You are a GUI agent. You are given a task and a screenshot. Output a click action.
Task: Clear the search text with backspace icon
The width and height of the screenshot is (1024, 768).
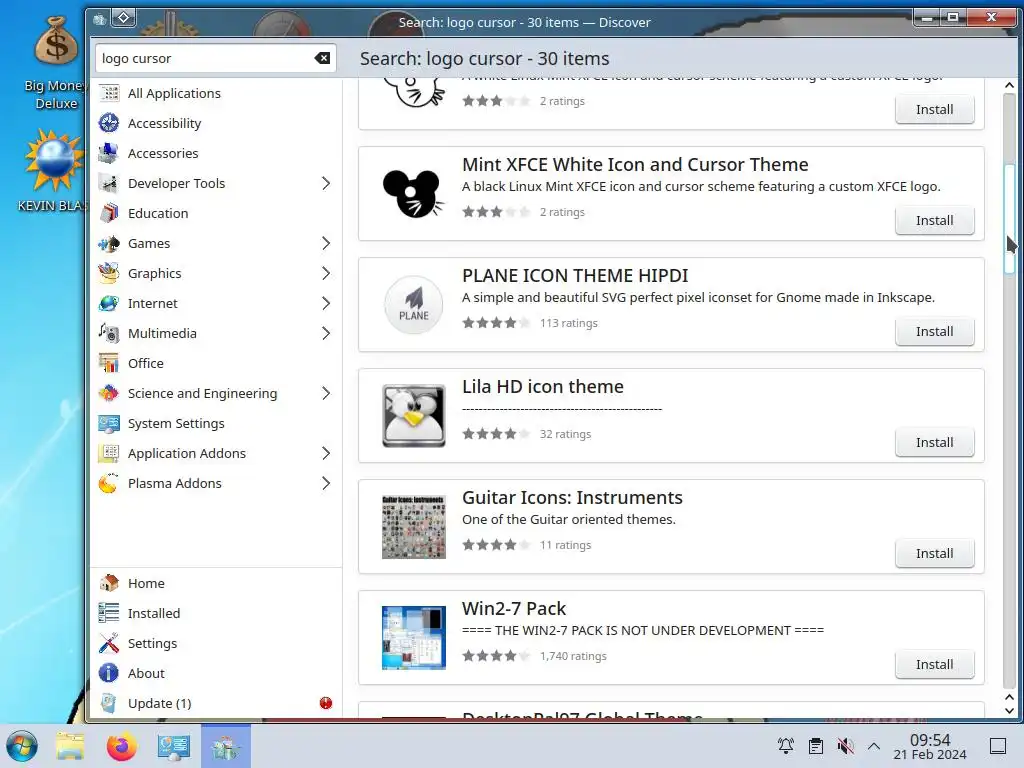322,58
